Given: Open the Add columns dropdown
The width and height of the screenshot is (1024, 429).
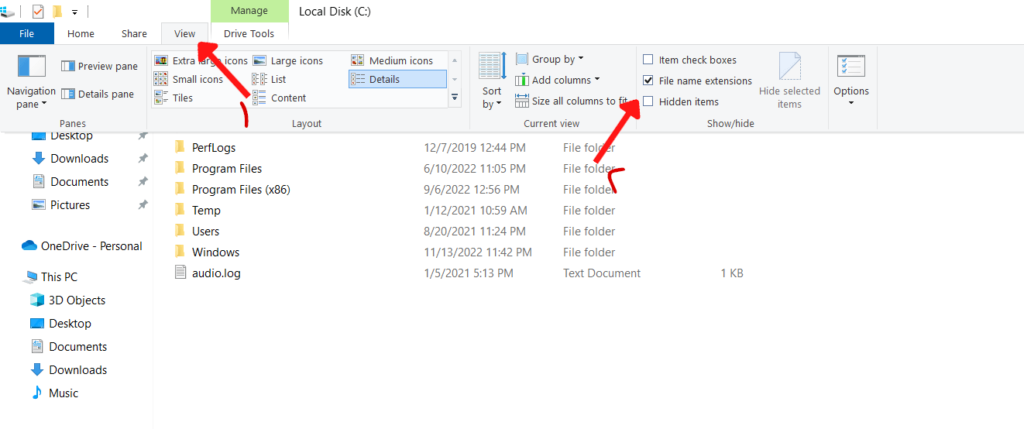Looking at the screenshot, I should tap(558, 80).
